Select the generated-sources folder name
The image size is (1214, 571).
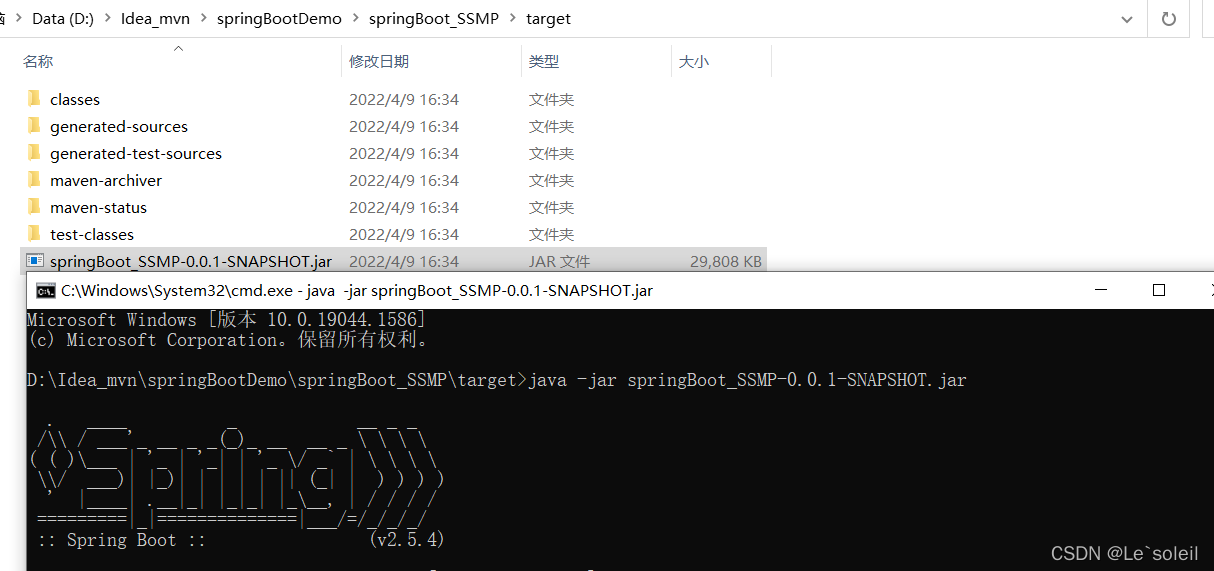119,126
